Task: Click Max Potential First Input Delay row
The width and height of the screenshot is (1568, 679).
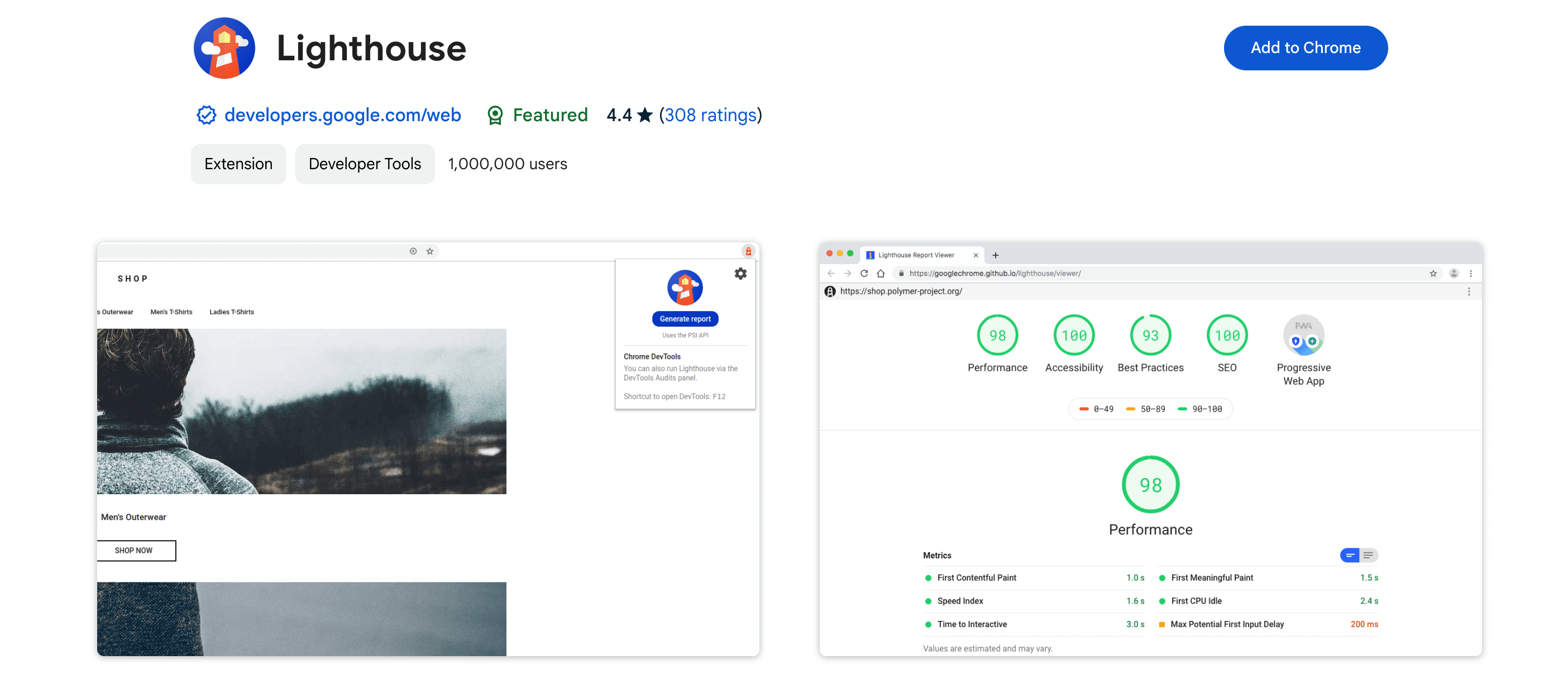Action: coord(1268,624)
